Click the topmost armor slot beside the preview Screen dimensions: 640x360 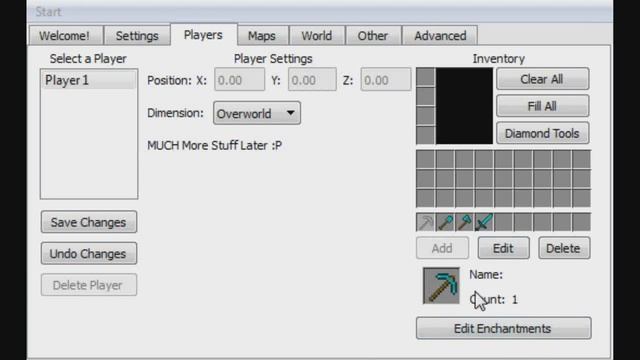[425, 77]
